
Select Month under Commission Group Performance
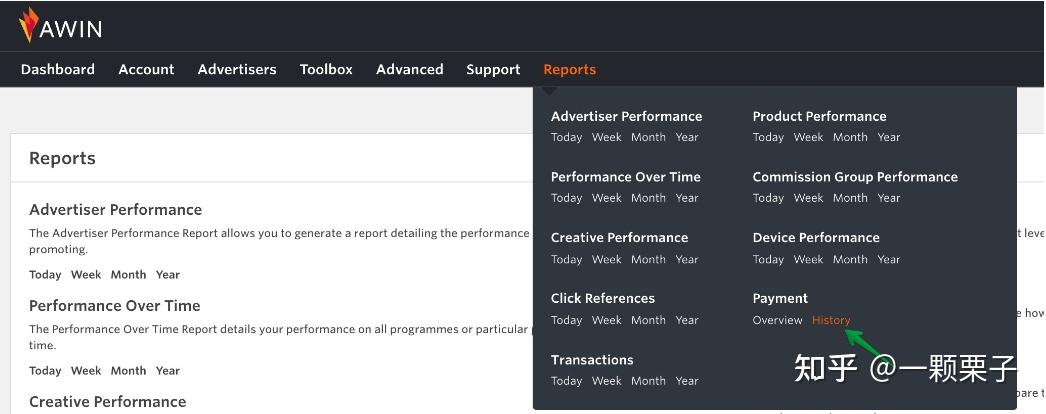pyautogui.click(x=850, y=198)
